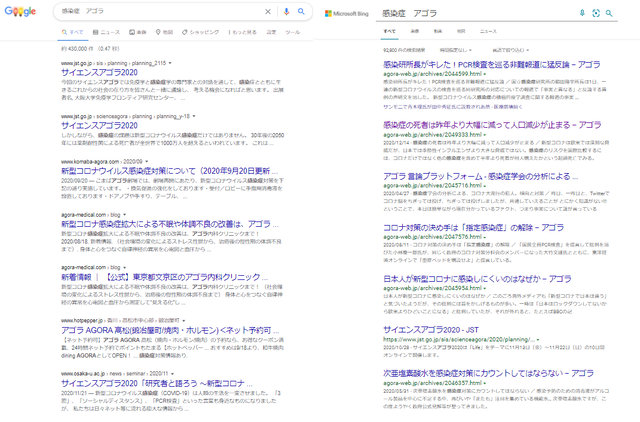Expand arrow next to planning_2115 URL
Viewport: 640px width, 422px height.
coord(170,63)
